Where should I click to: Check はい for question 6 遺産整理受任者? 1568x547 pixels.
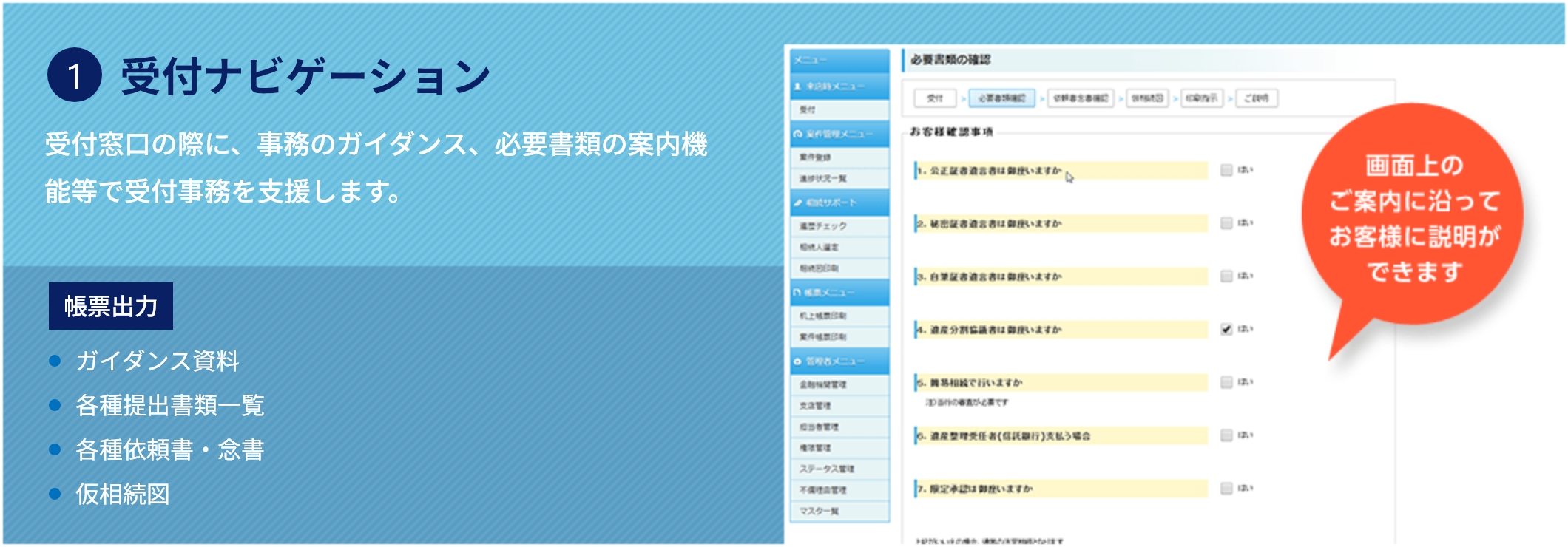point(1226,435)
